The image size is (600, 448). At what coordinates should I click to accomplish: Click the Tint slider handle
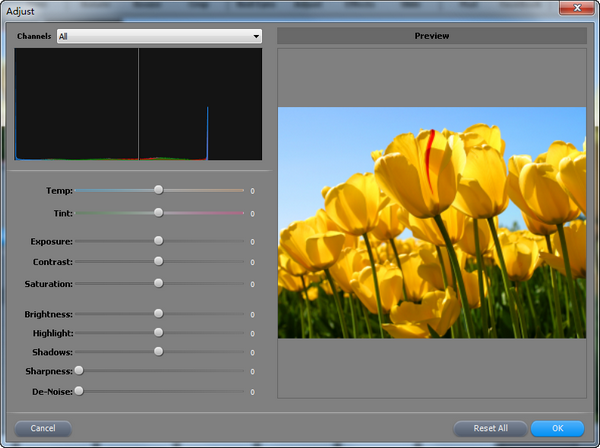point(158,212)
